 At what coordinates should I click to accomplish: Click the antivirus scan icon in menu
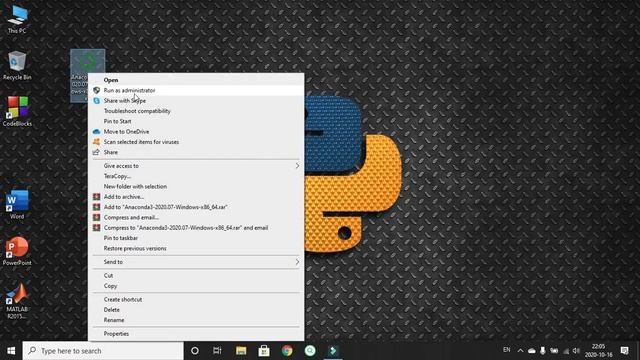point(96,142)
